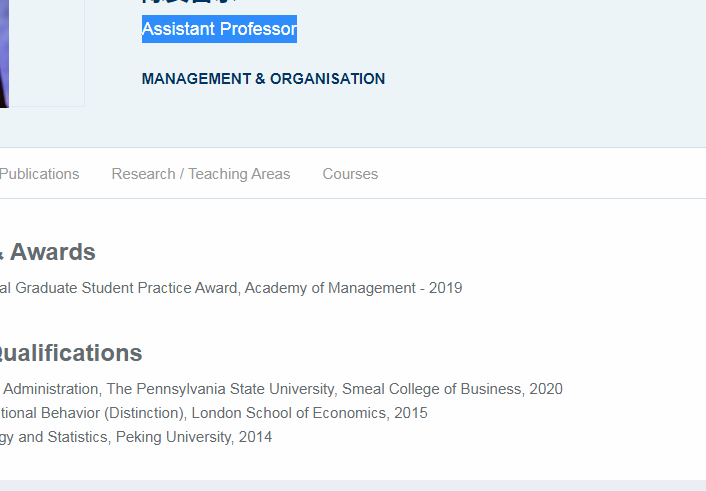Open the Publications tab

tap(39, 174)
